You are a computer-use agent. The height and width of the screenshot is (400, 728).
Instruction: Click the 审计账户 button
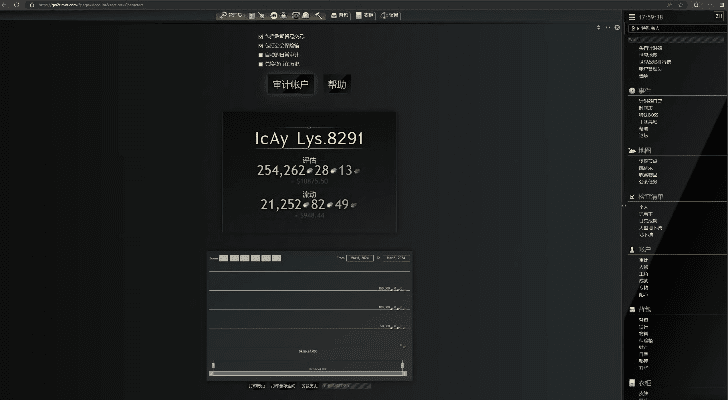pyautogui.click(x=291, y=85)
